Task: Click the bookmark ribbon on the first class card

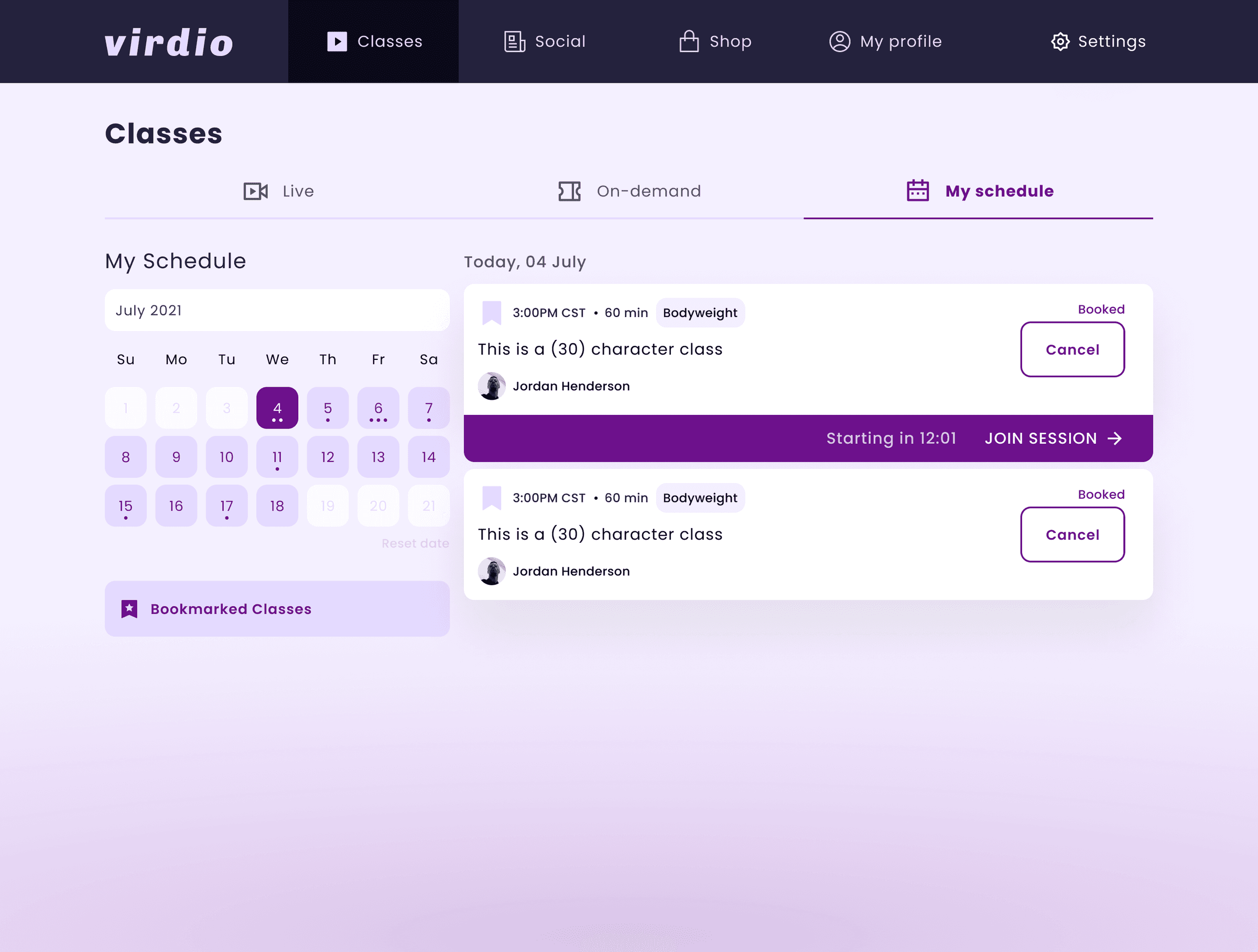Action: (491, 312)
